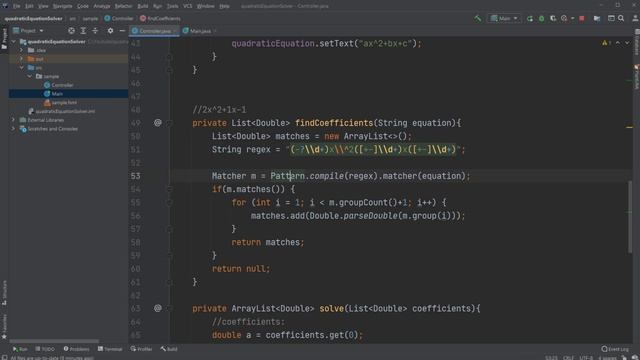This screenshot has width=640, height=360.
Task: Hide the Project panel with the minus icon
Action: (x=122, y=31)
